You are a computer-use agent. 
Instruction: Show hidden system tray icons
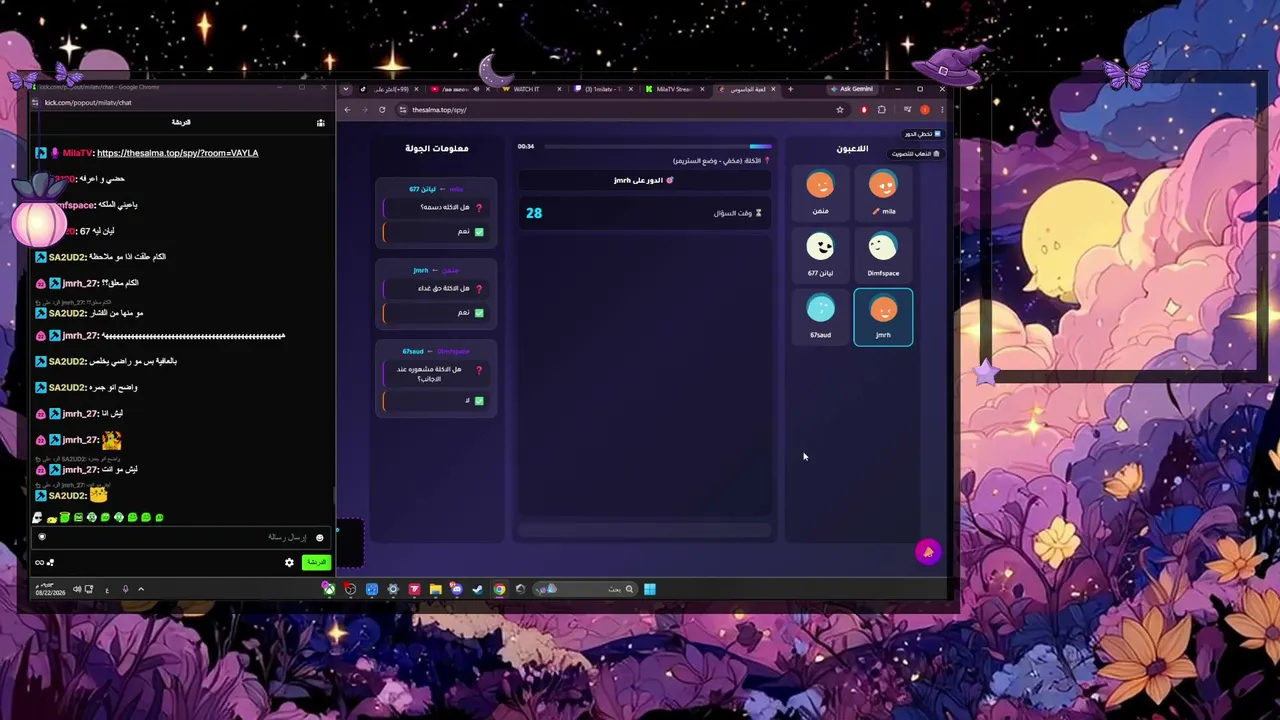point(141,589)
